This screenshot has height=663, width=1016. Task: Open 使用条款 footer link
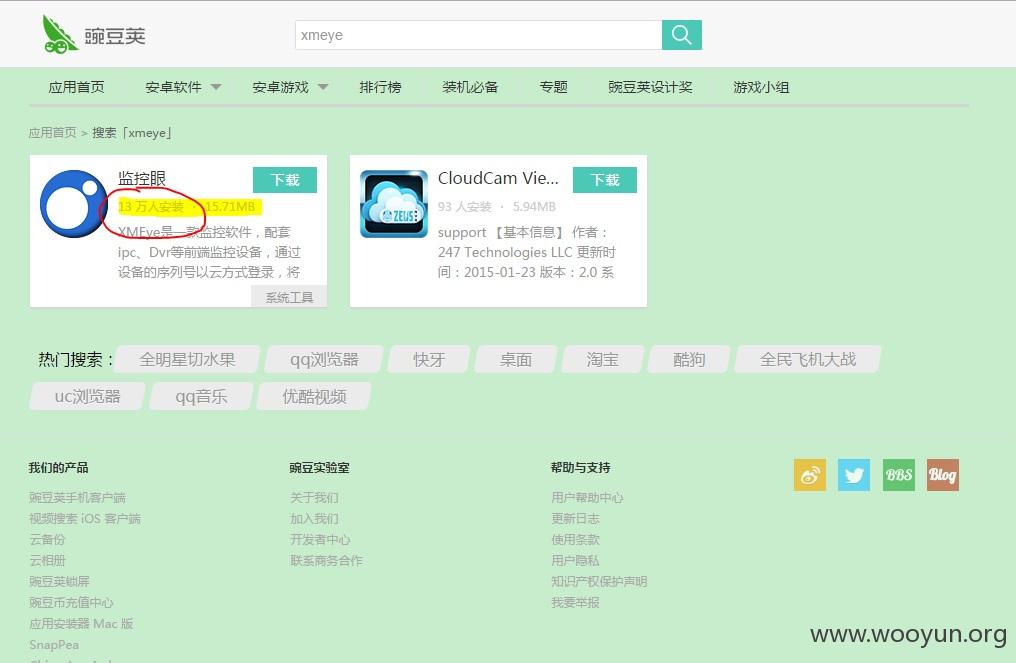[x=575, y=539]
